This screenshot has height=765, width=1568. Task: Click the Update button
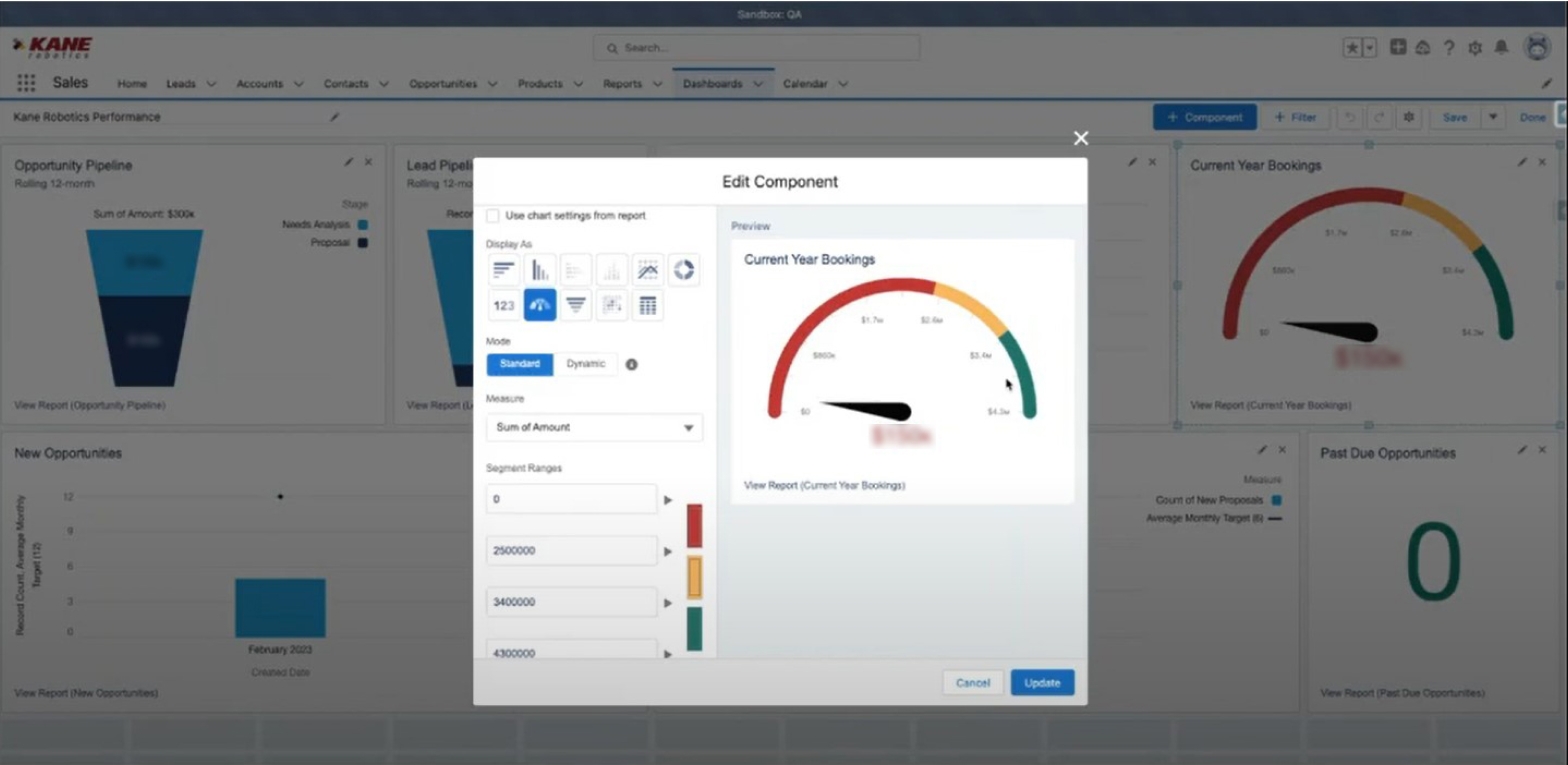pos(1042,683)
